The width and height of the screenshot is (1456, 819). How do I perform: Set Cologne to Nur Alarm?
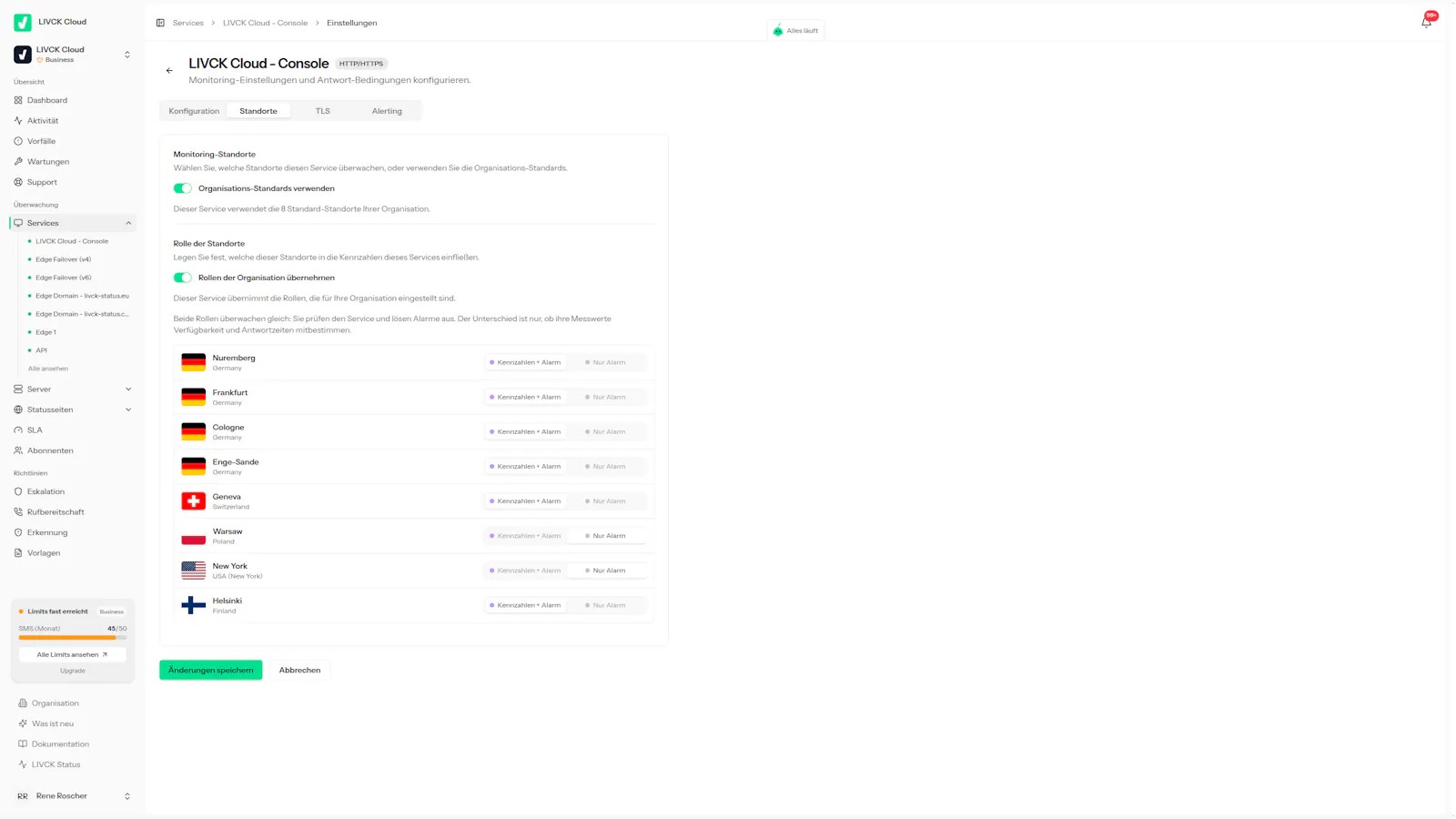point(607,431)
